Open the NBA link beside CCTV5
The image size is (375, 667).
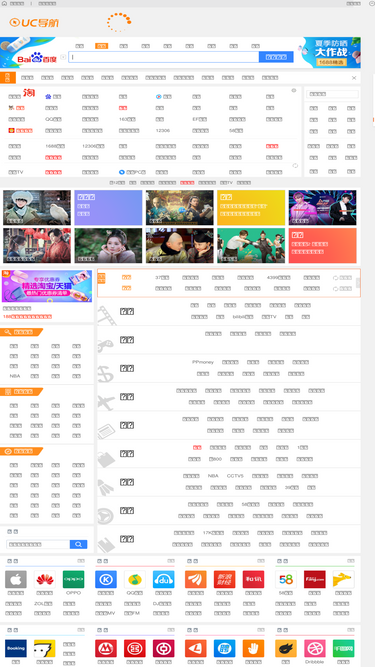[x=213, y=476]
